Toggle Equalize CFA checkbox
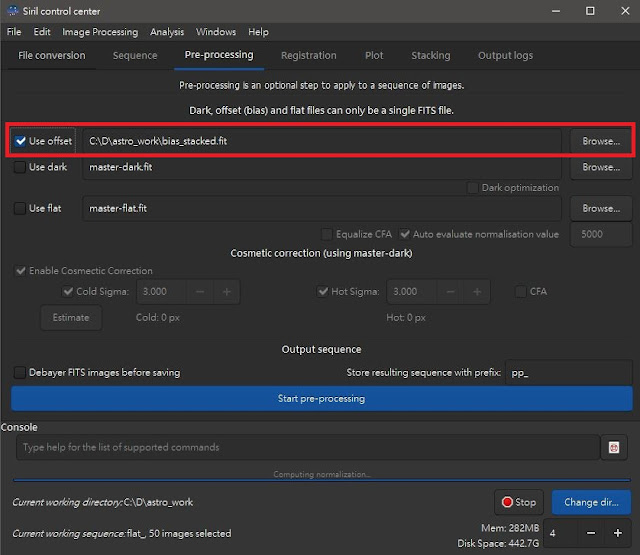 point(327,234)
